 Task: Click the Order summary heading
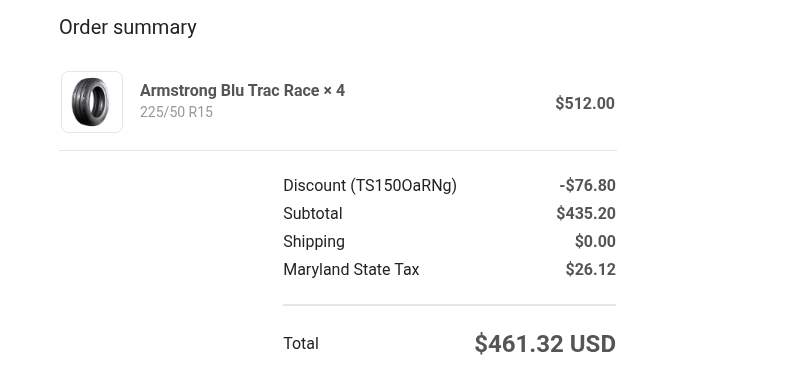(128, 27)
